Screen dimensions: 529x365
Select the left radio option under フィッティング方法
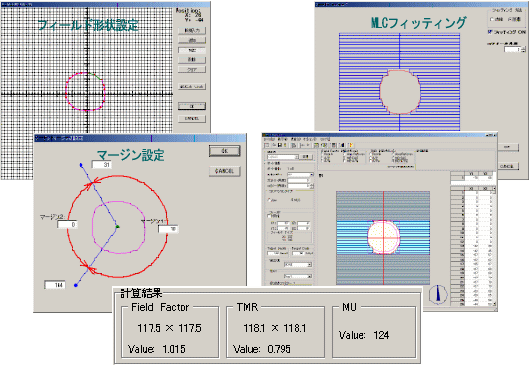click(x=492, y=20)
